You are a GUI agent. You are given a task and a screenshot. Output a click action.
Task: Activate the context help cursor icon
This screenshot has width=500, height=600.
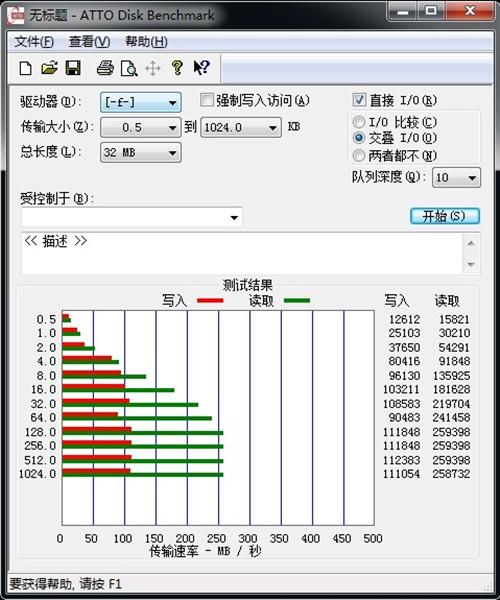(x=202, y=68)
